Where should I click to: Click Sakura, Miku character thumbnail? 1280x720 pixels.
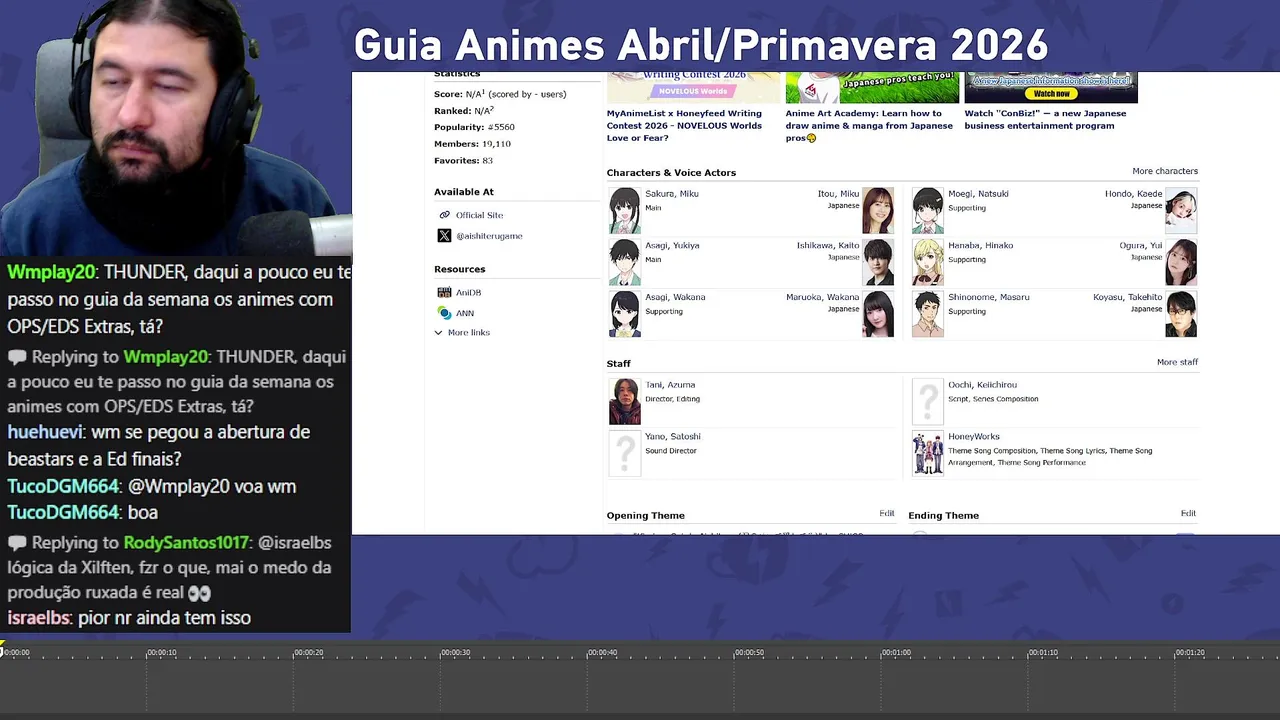625,210
